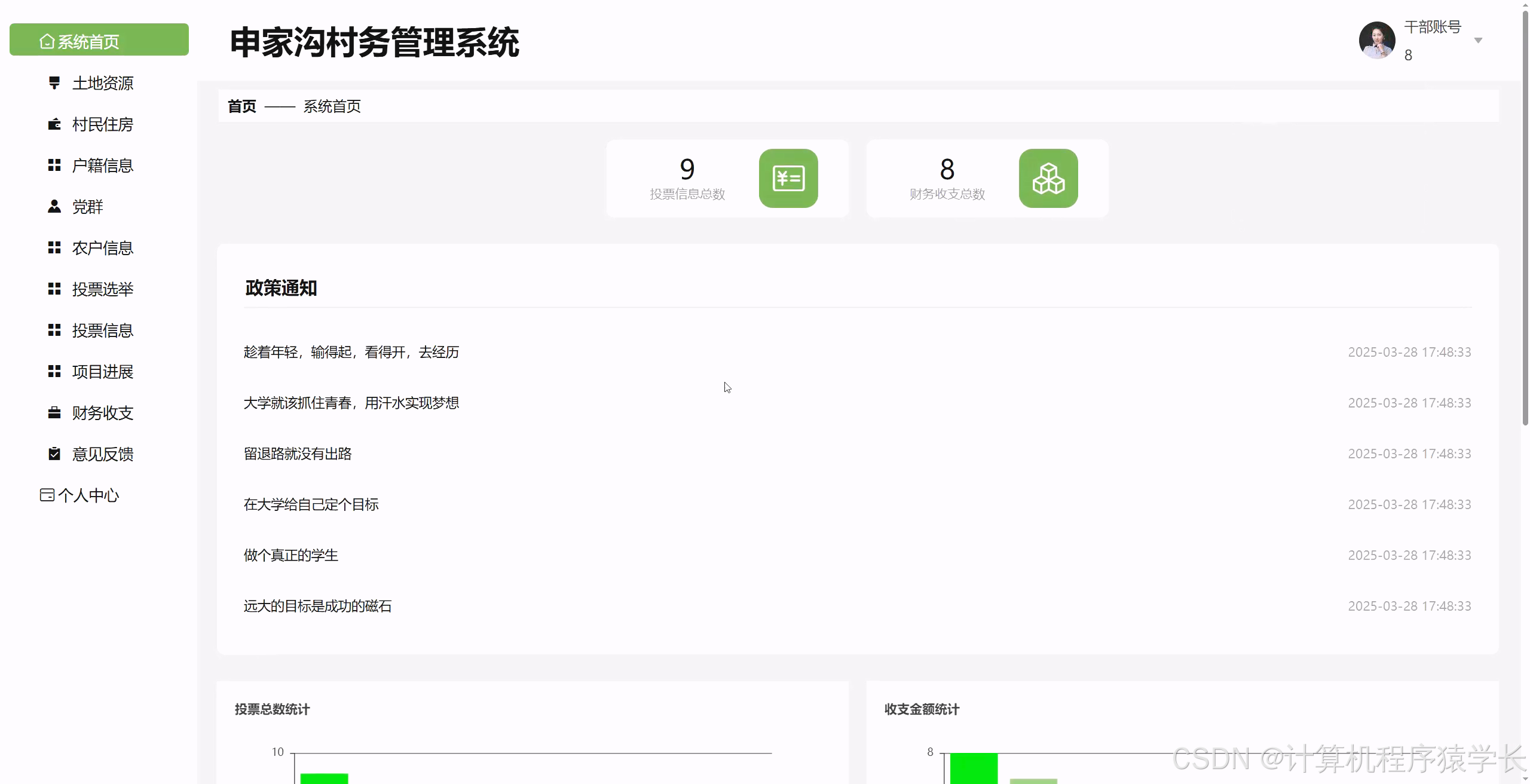
Task: Click the green cube icon on 财务收支总数 card
Action: [1048, 178]
